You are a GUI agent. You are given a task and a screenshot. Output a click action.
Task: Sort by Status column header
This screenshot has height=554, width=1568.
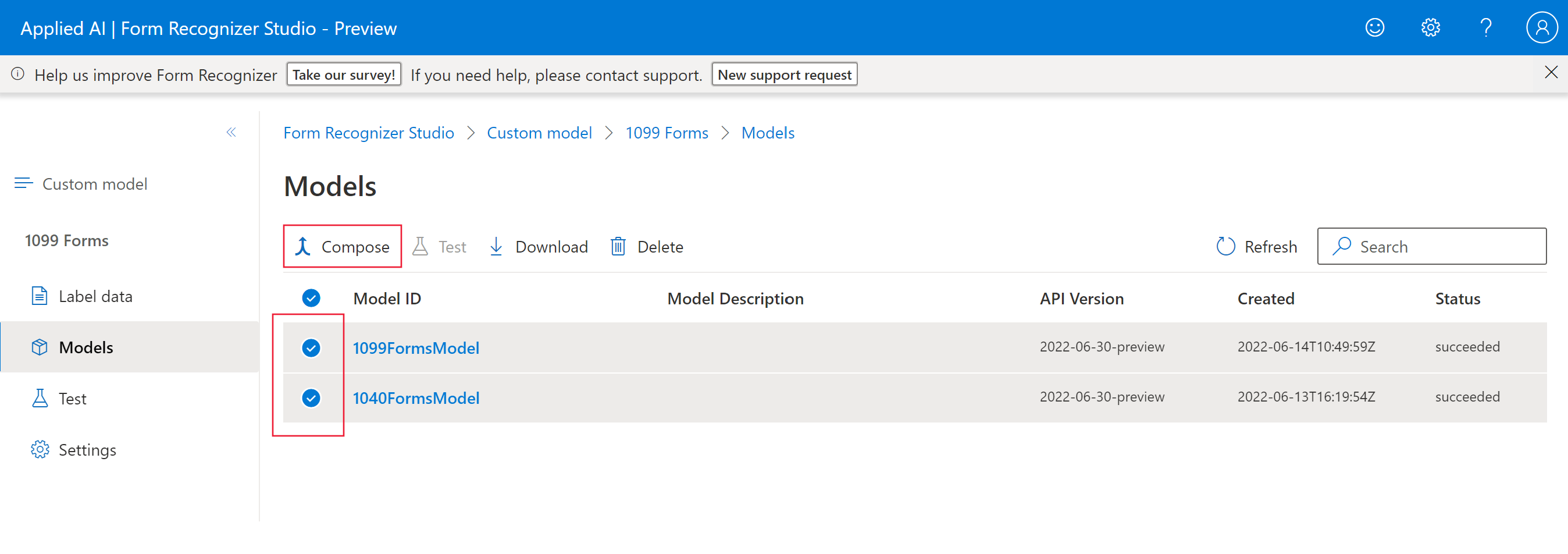pos(1458,299)
